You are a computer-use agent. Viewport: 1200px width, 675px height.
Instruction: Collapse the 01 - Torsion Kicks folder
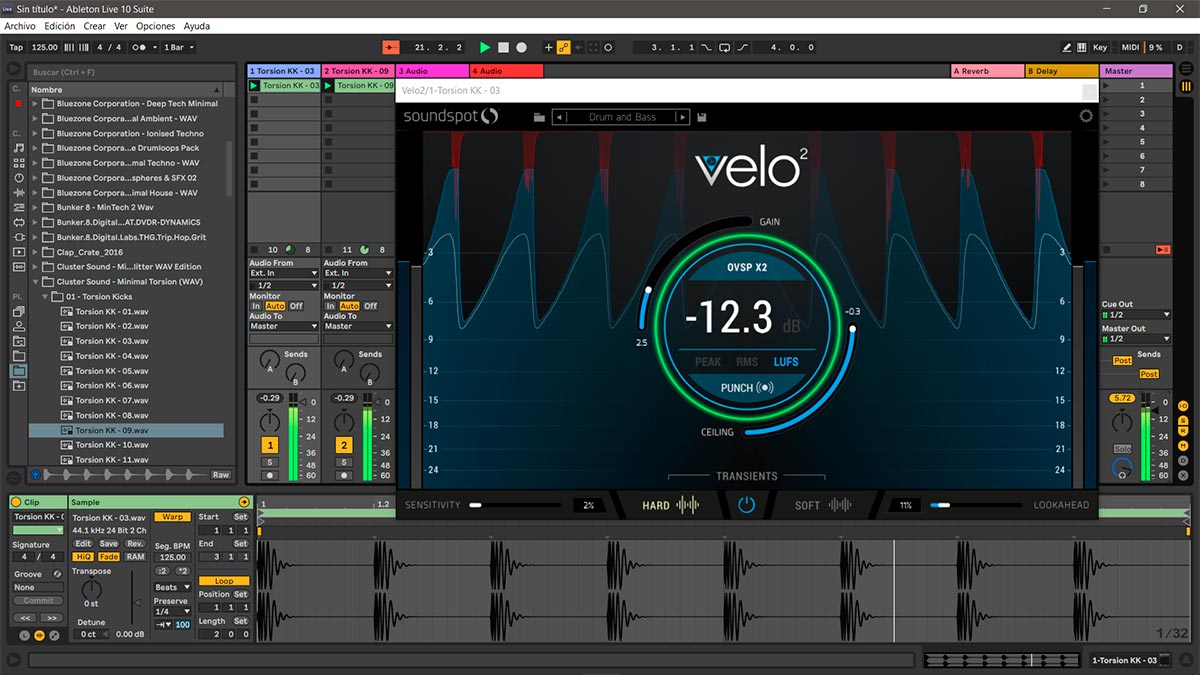pos(45,297)
